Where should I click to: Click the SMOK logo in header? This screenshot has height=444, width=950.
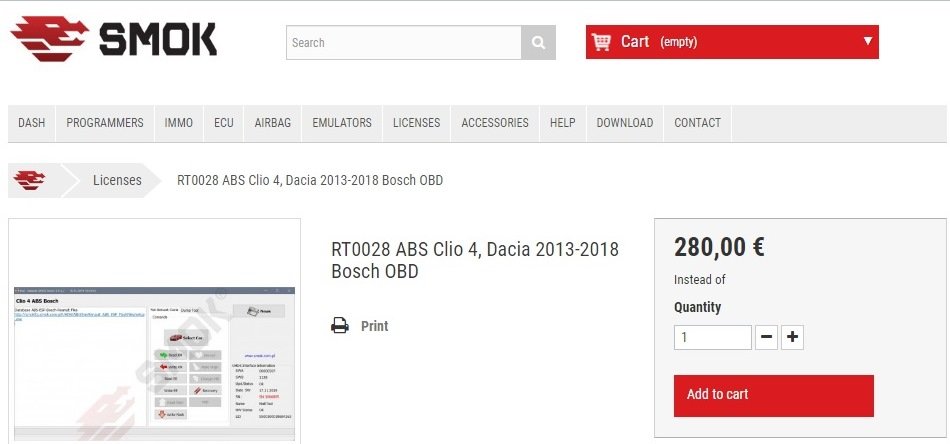[x=114, y=39]
